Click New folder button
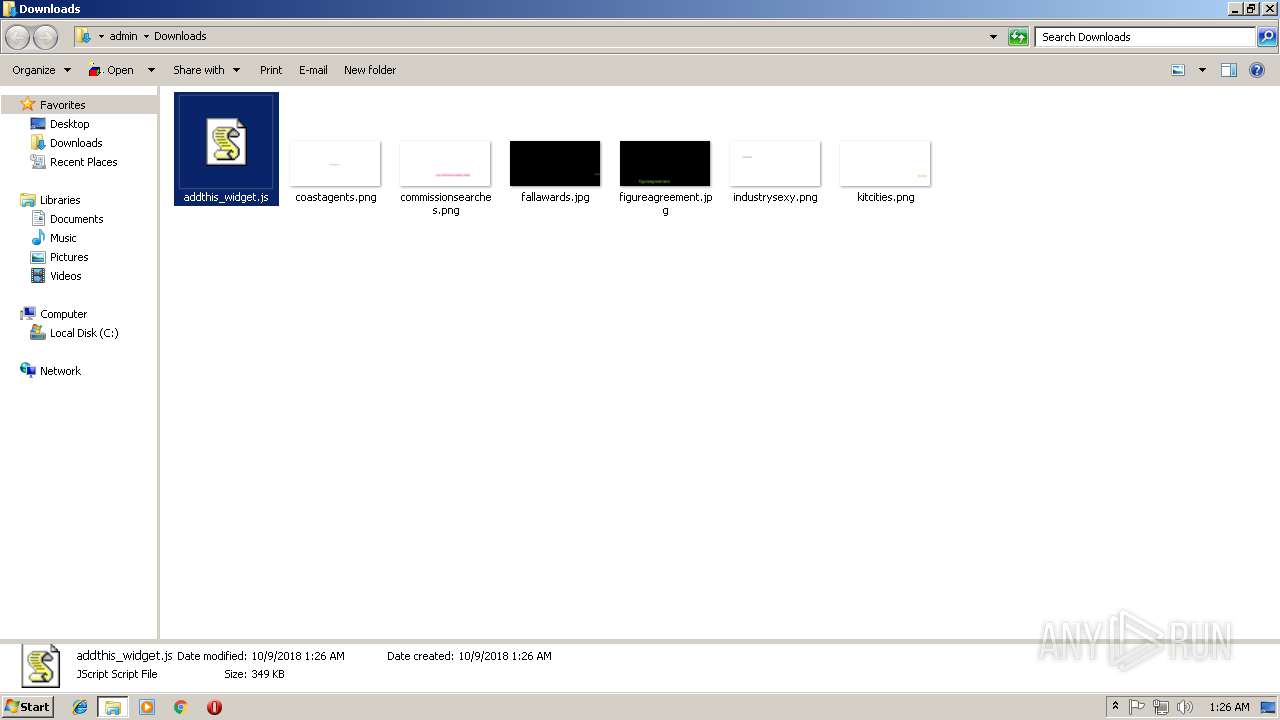The image size is (1280, 720). pos(370,70)
